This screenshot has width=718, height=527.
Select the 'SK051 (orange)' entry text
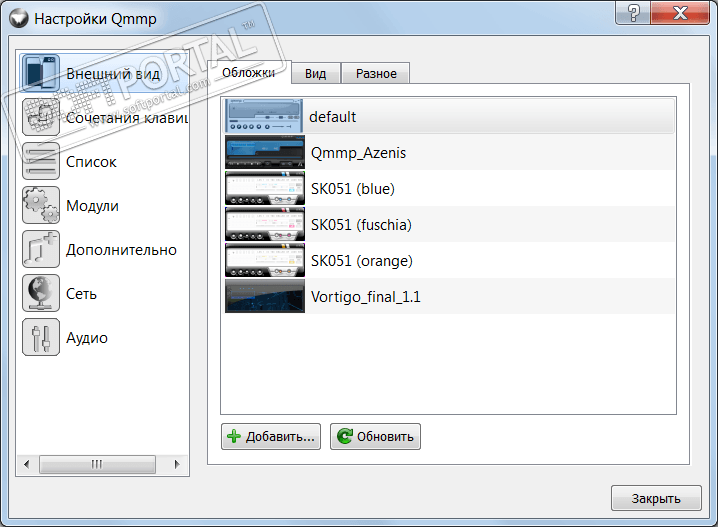pos(362,261)
